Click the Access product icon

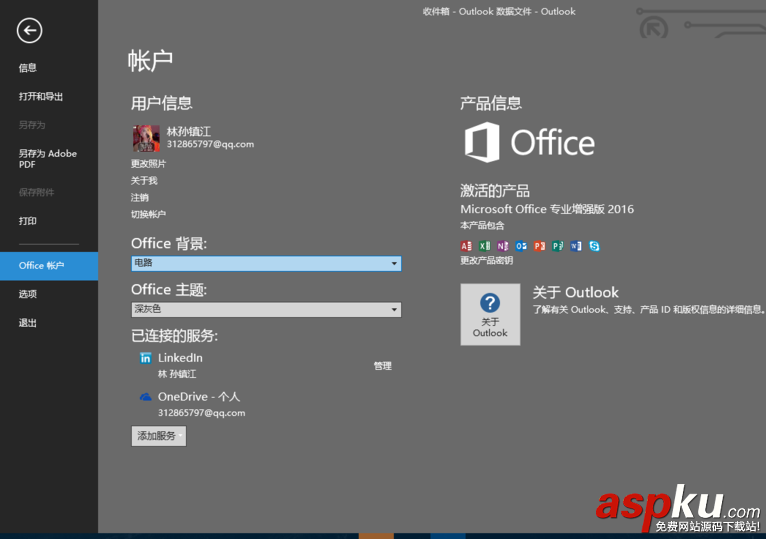[466, 246]
